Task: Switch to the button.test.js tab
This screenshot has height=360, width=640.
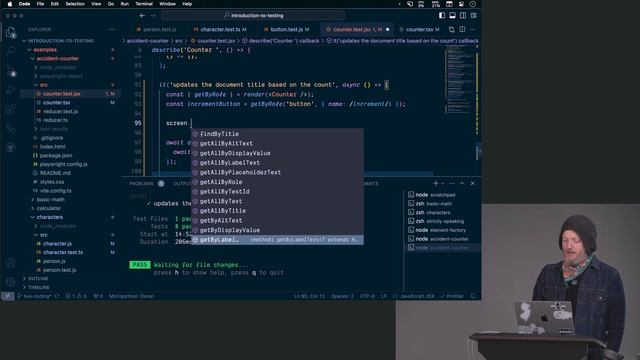Action: pos(286,29)
